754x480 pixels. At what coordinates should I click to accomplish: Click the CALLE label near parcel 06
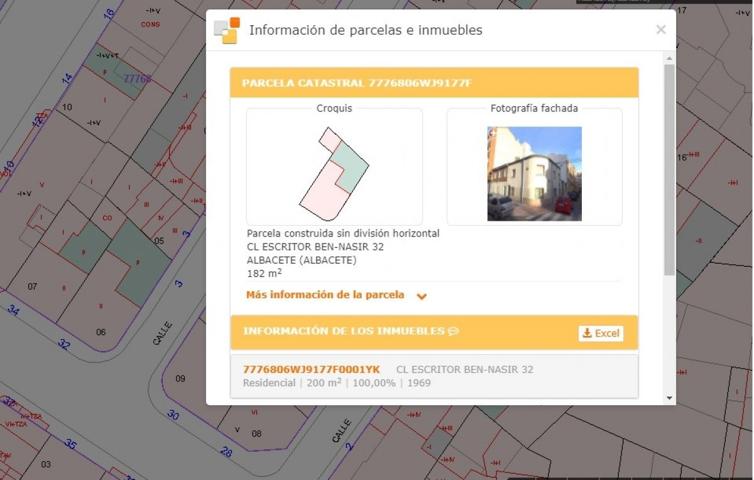pos(163,333)
